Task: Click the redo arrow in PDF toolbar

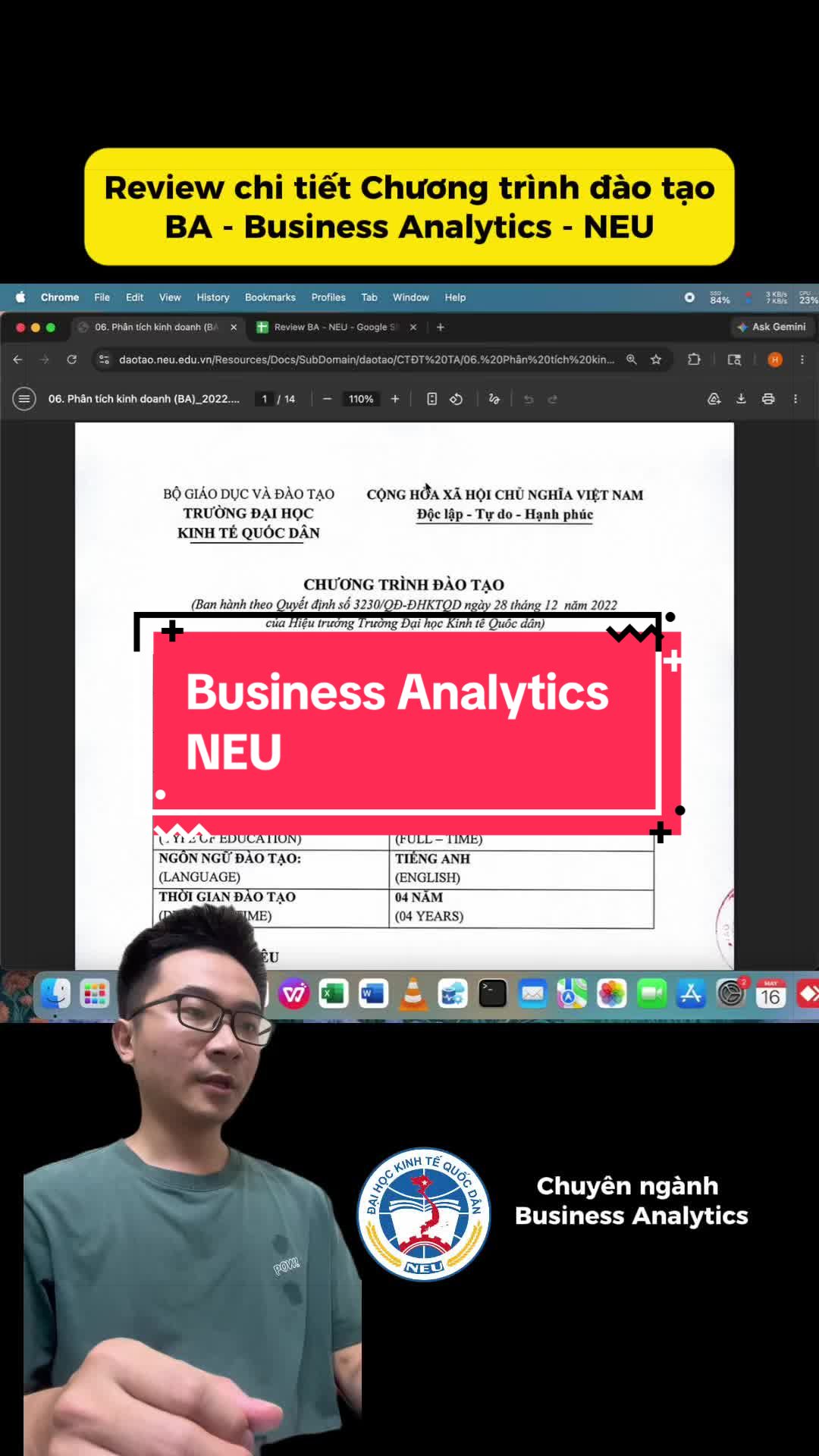Action: 552,399
